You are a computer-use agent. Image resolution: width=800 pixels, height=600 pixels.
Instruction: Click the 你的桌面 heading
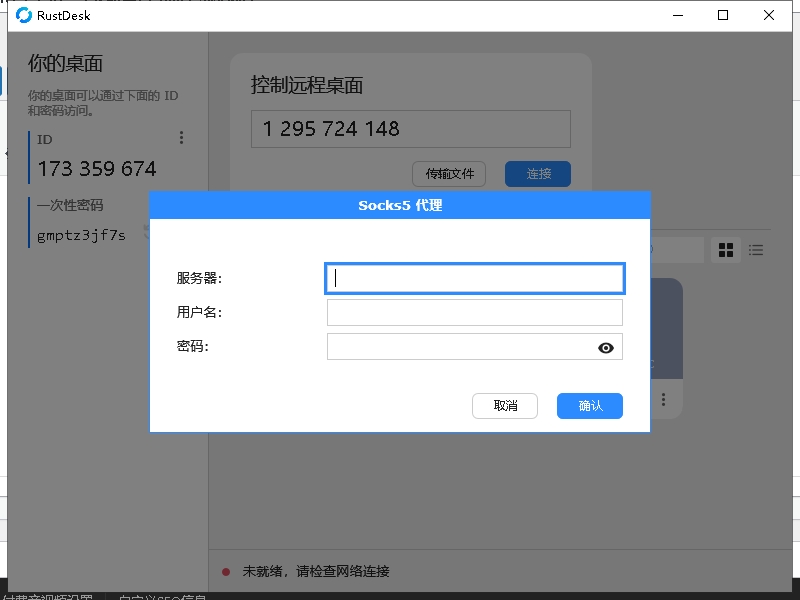pos(65,63)
